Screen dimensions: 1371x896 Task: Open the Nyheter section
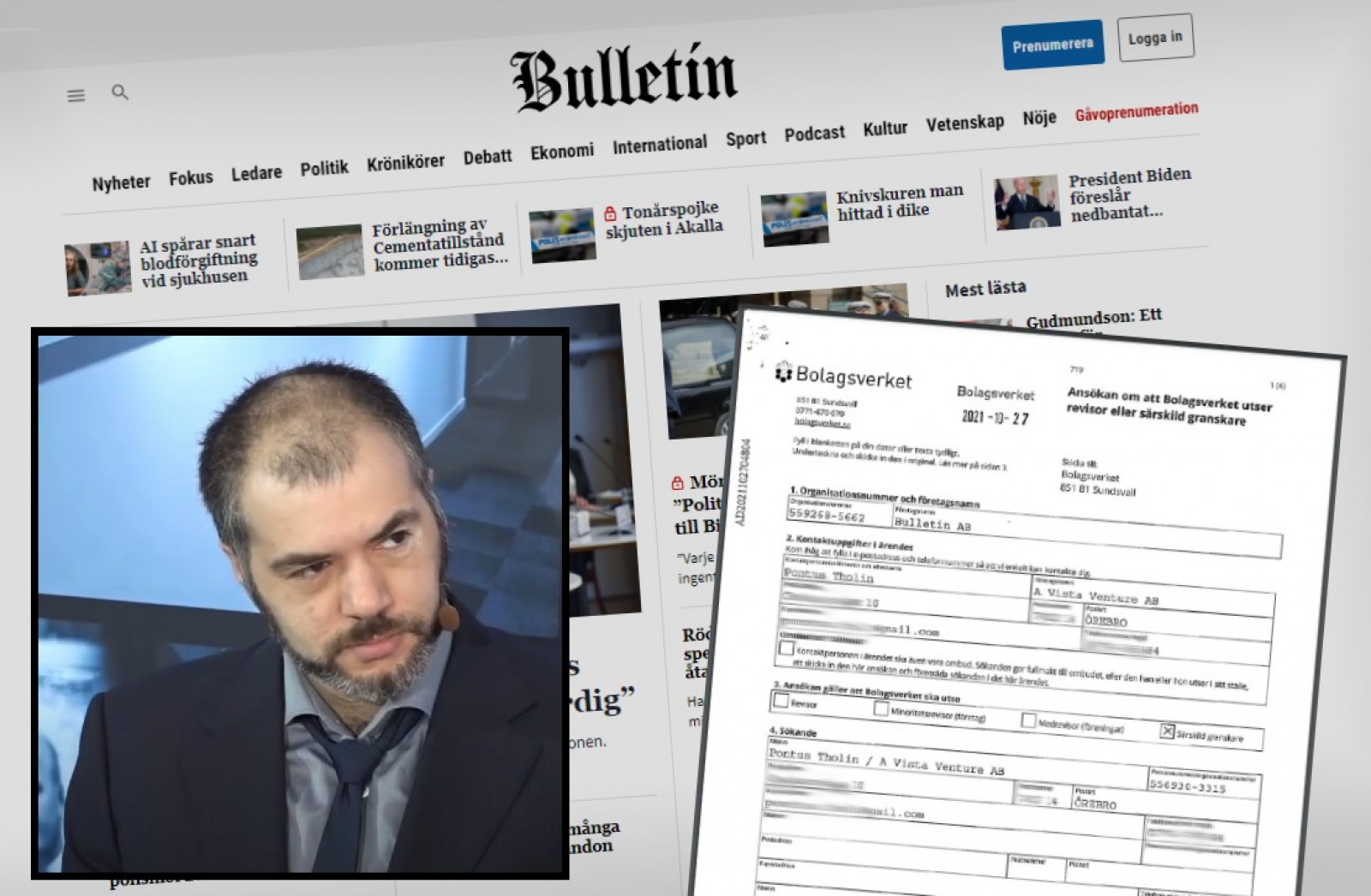(121, 182)
